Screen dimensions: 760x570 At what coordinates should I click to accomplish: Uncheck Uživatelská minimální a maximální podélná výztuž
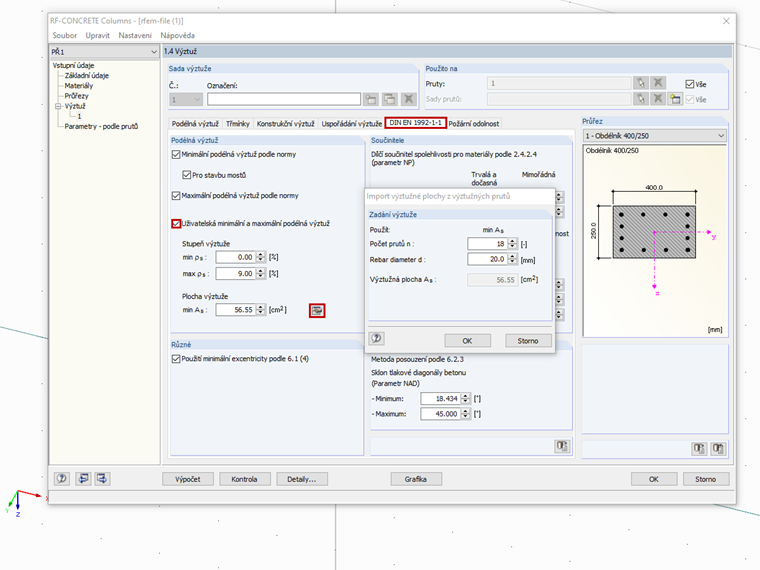click(x=176, y=223)
